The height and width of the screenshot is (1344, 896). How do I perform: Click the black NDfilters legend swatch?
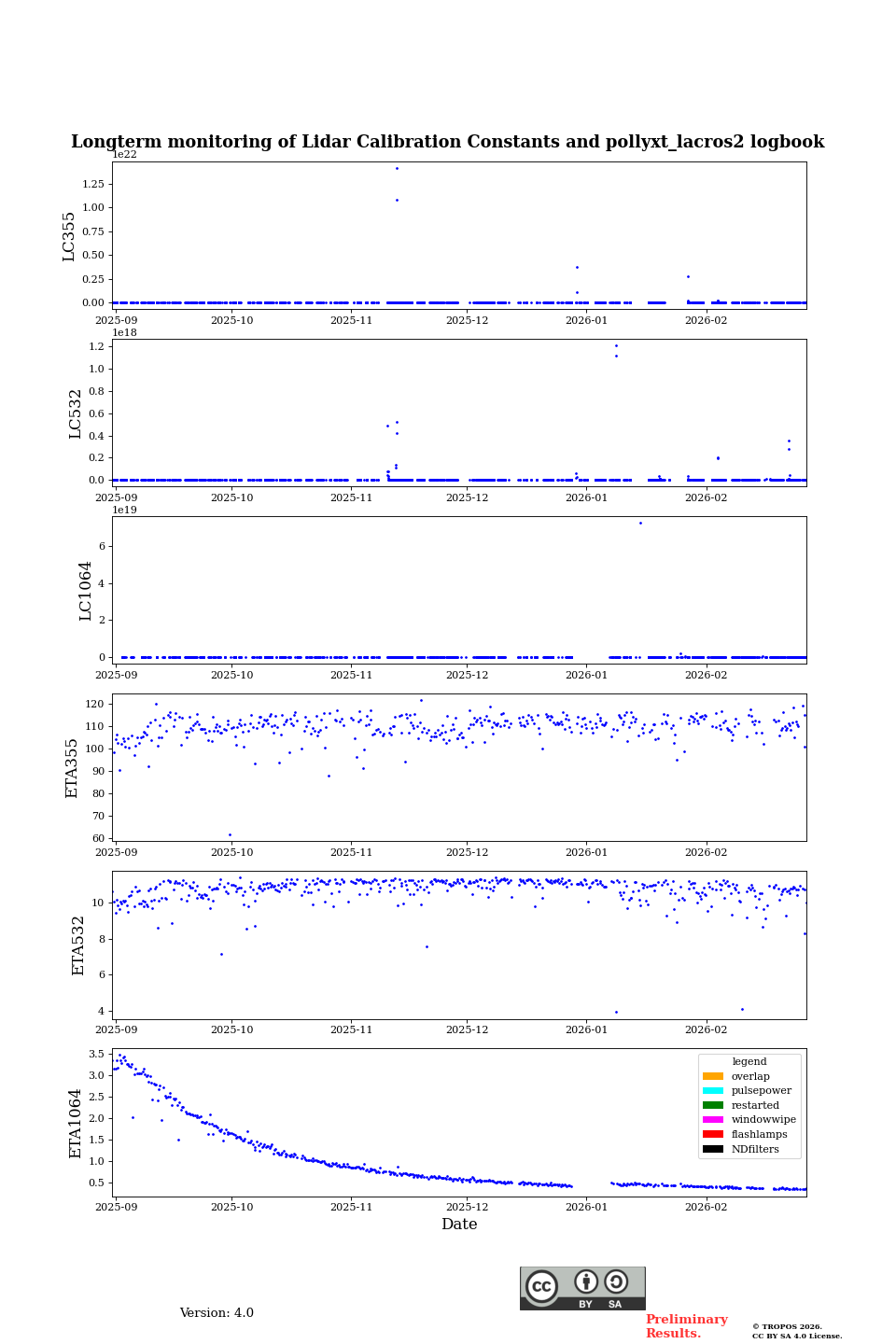click(713, 1149)
